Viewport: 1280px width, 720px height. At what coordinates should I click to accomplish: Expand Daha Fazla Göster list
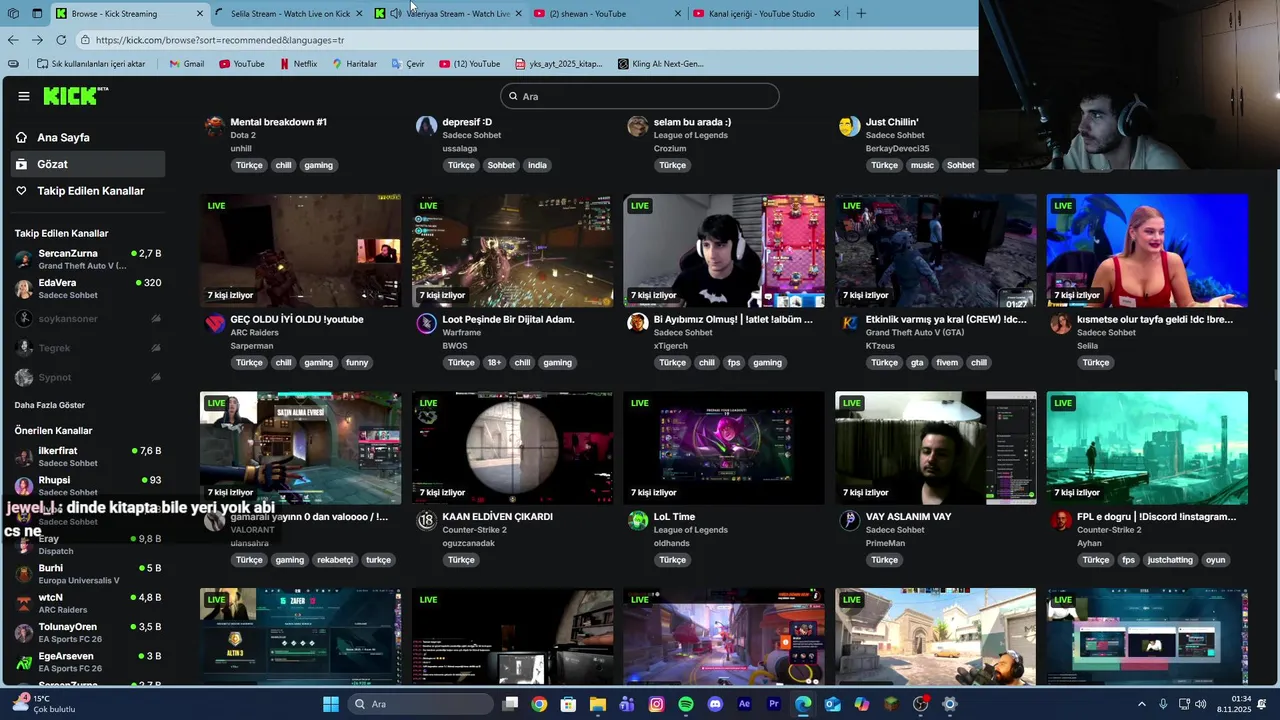pyautogui.click(x=49, y=405)
